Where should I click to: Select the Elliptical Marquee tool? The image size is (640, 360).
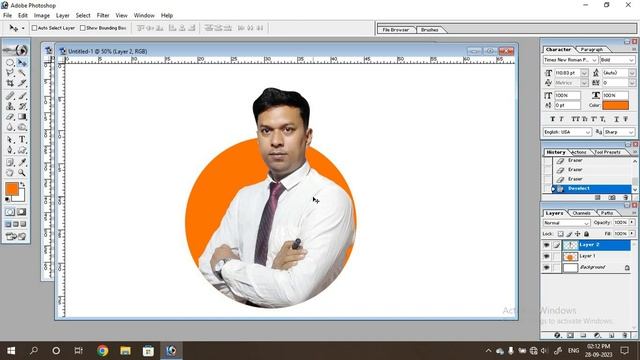pyautogui.click(x=10, y=63)
